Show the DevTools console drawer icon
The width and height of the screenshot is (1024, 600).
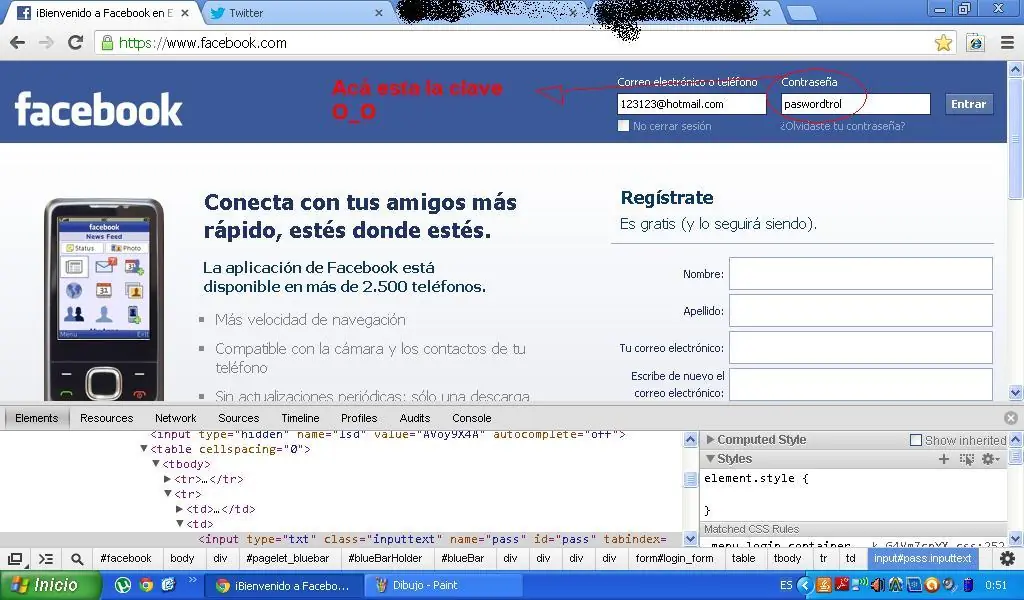pyautogui.click(x=46, y=559)
